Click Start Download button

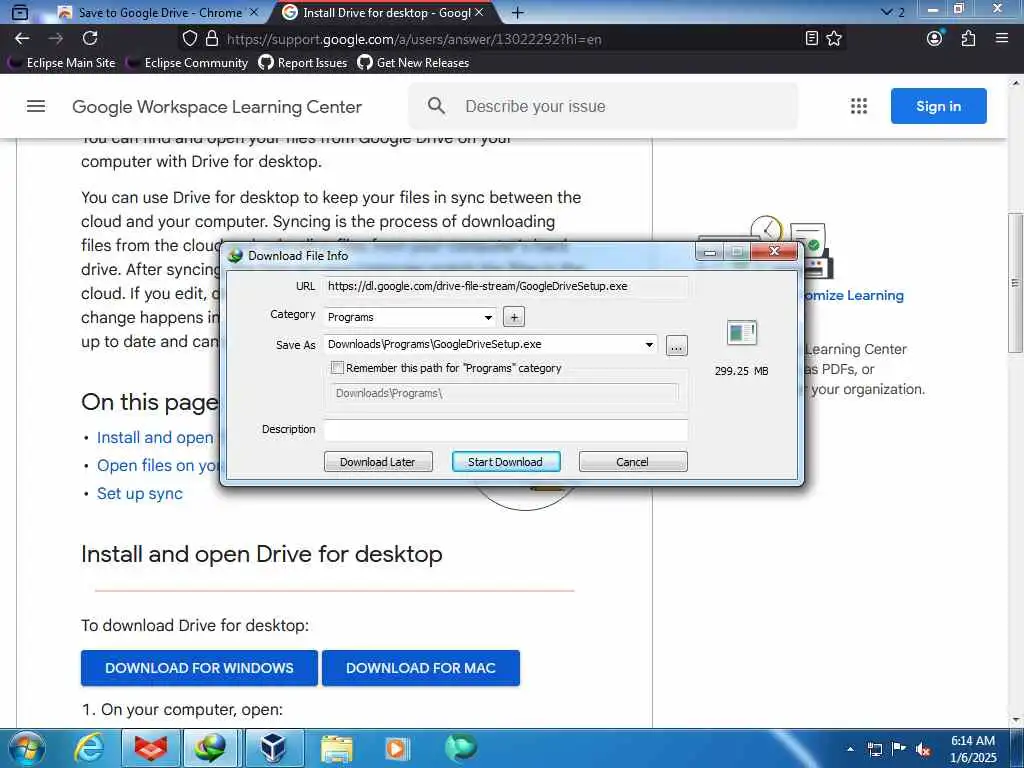tap(505, 462)
